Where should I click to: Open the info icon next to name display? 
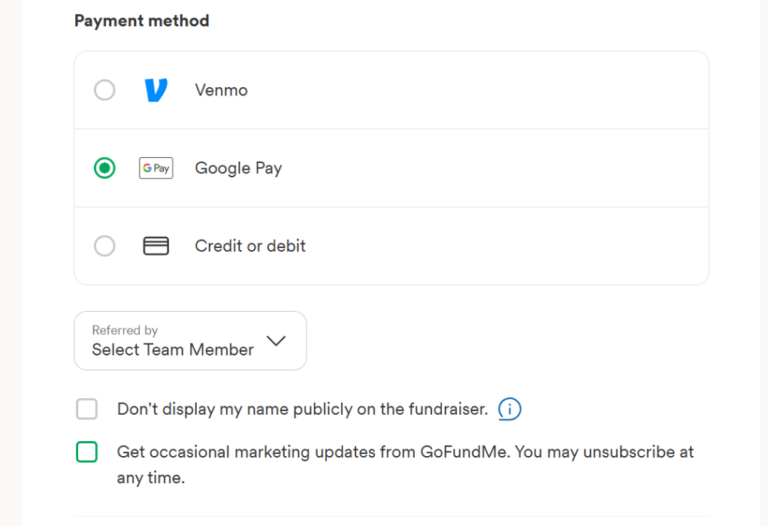click(509, 409)
